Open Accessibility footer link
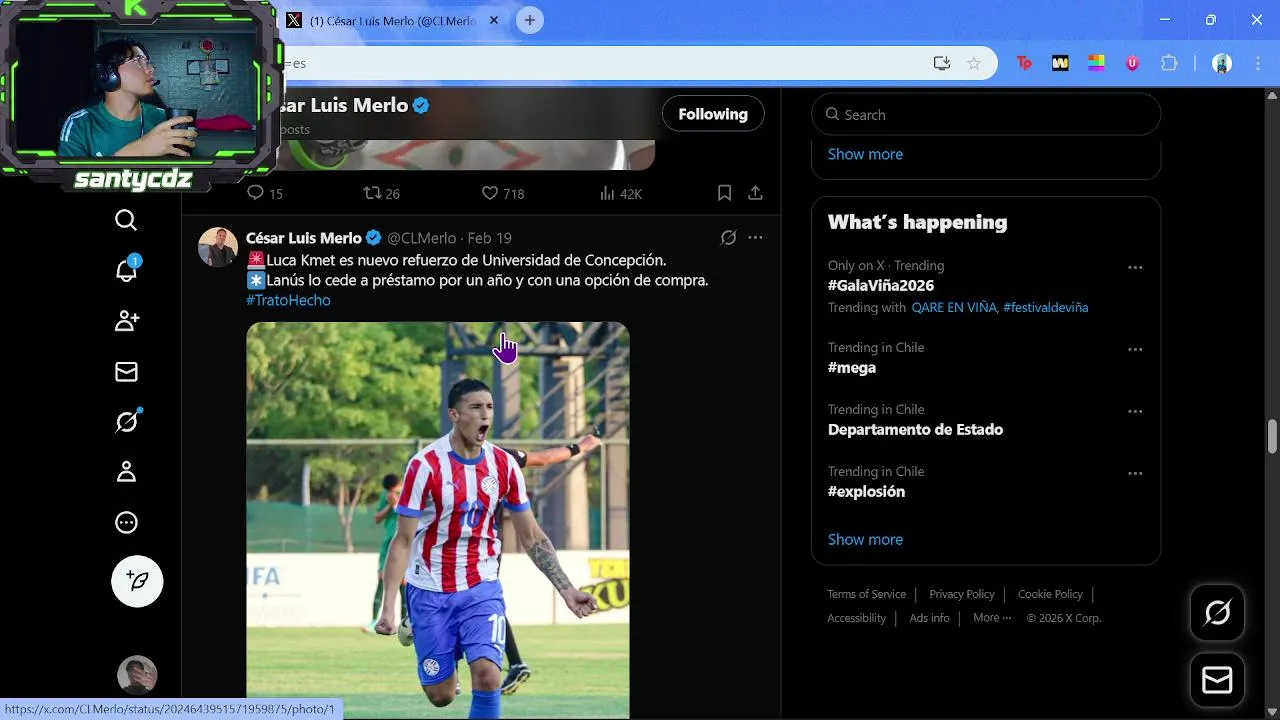The height and width of the screenshot is (720, 1280). click(856, 618)
